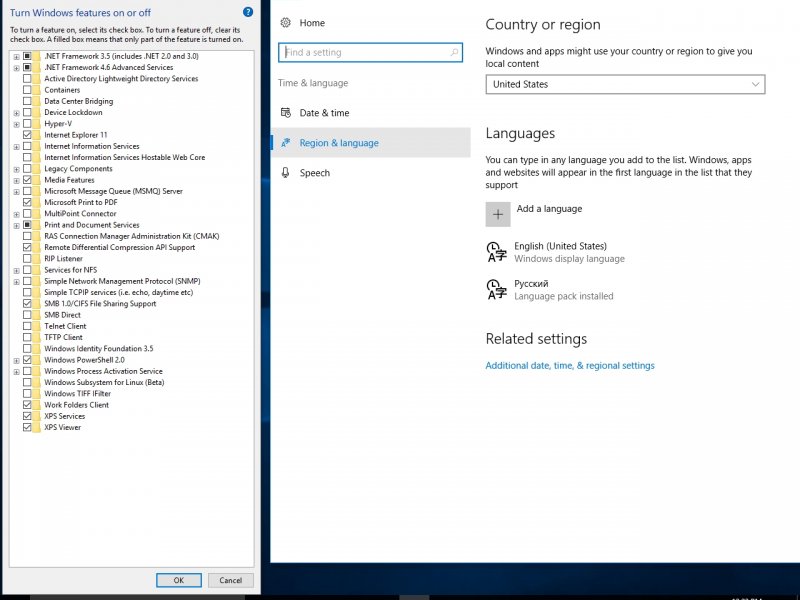Click the folder icon beside SMB Direct
800x600 pixels.
coord(36,315)
